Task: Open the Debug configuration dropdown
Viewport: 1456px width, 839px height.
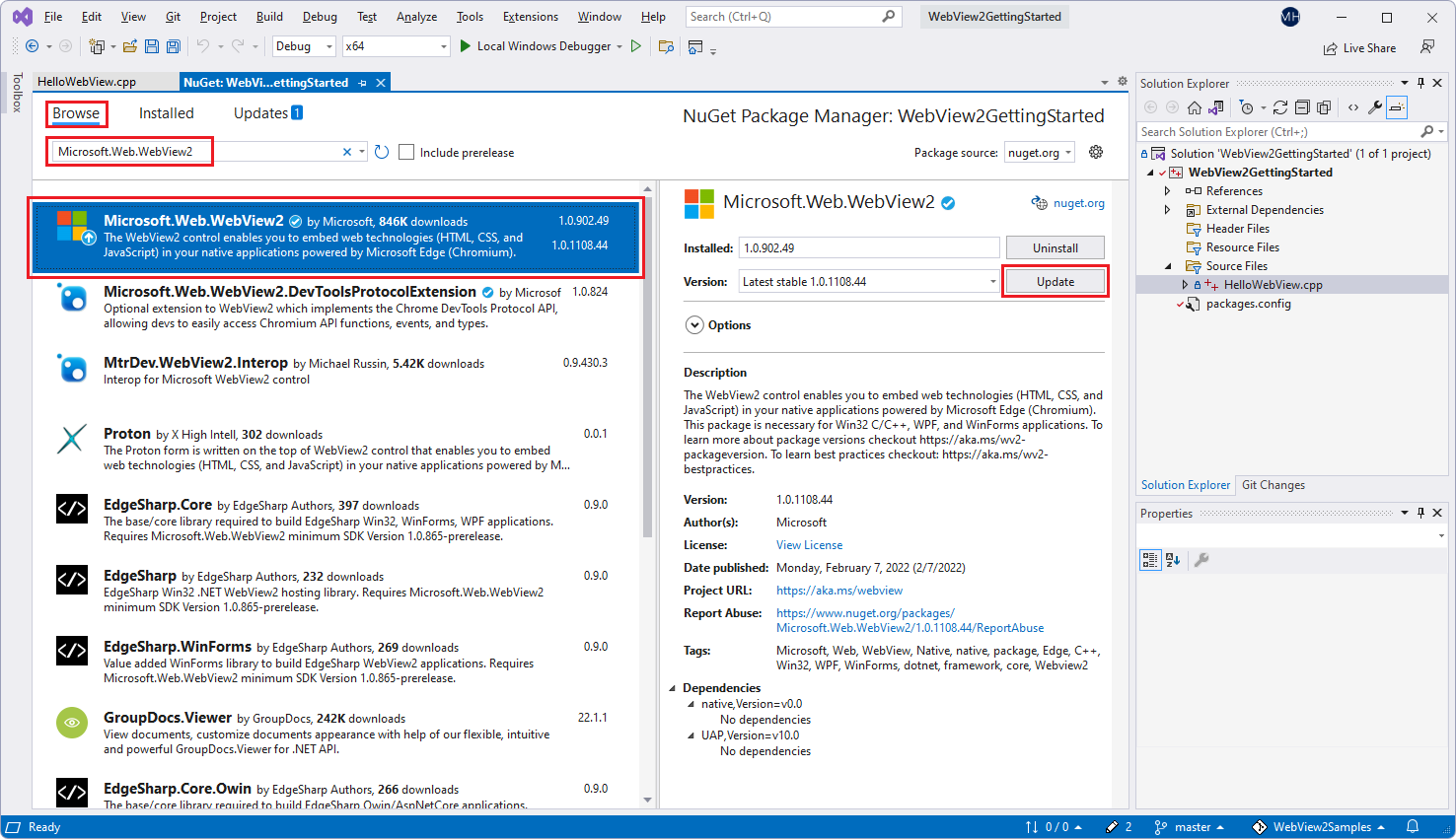Action: coord(303,45)
